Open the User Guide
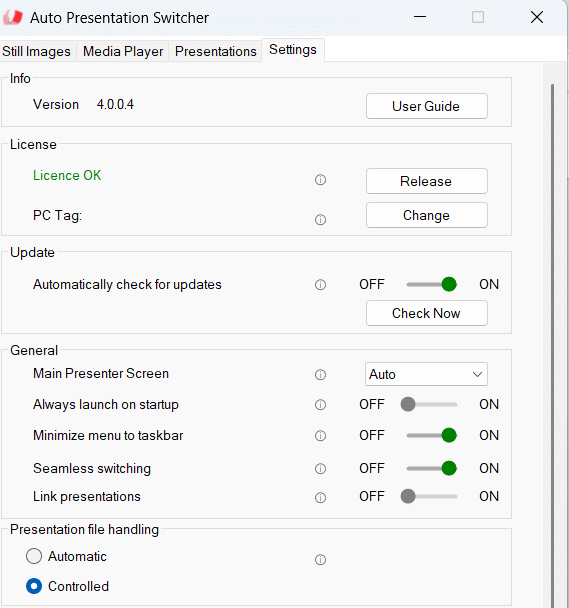The height and width of the screenshot is (608, 569). [427, 106]
